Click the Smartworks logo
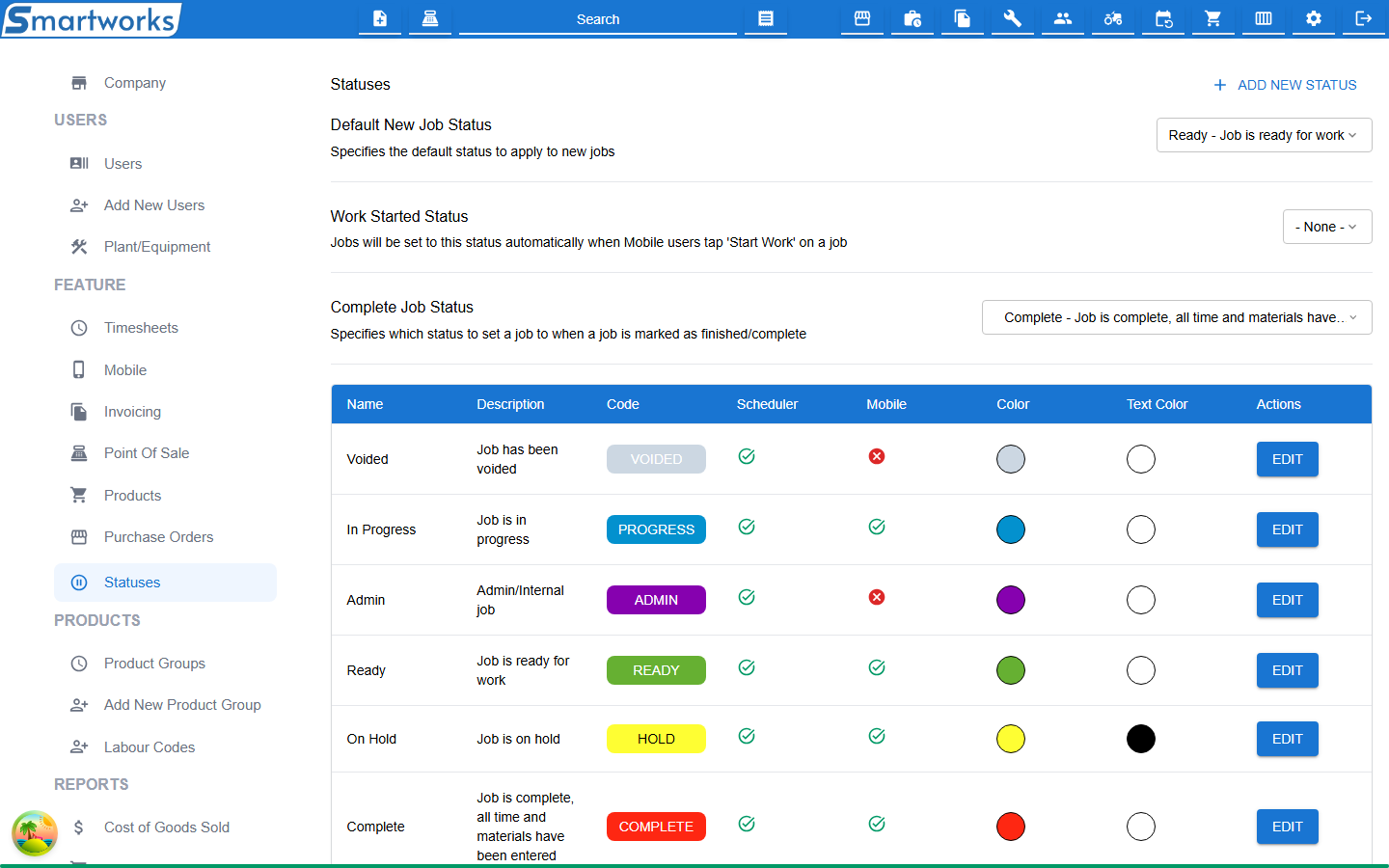 pyautogui.click(x=92, y=19)
